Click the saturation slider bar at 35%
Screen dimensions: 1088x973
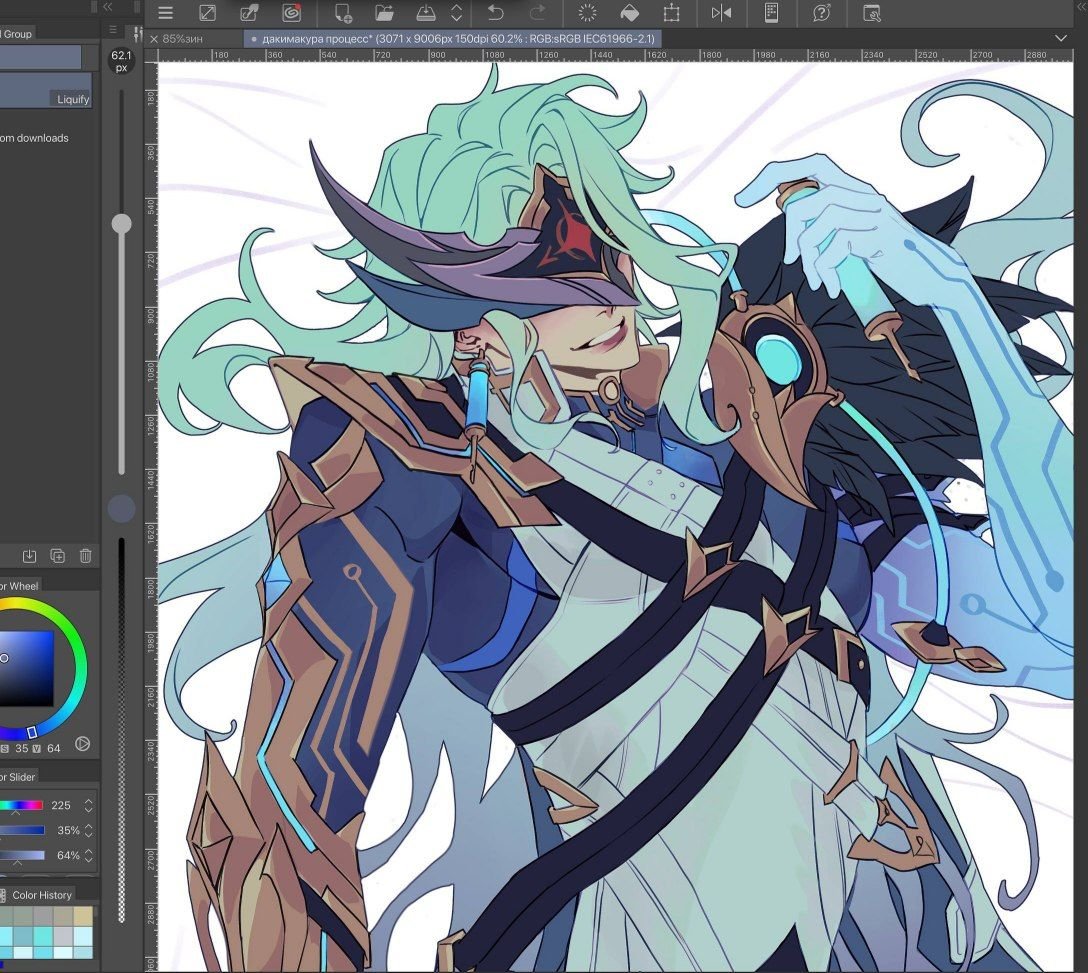point(22,830)
